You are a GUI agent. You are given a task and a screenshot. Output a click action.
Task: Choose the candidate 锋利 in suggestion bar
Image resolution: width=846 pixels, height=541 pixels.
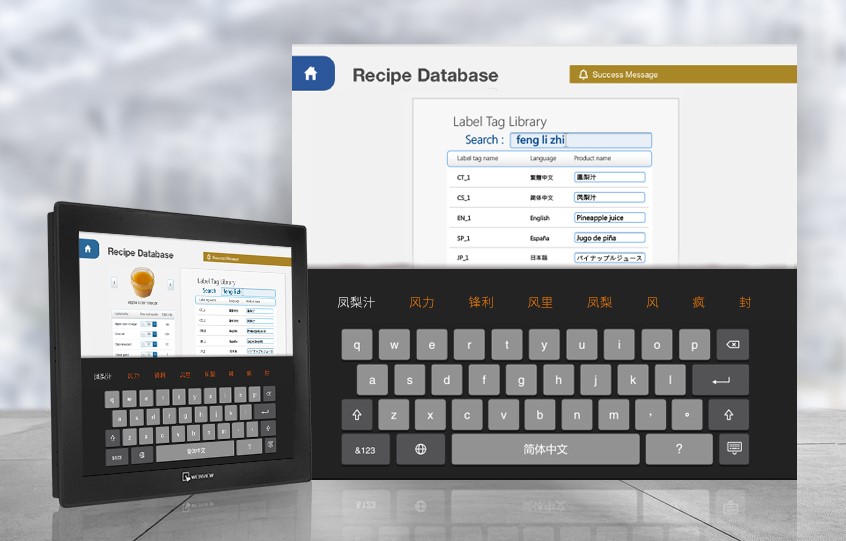pos(481,302)
